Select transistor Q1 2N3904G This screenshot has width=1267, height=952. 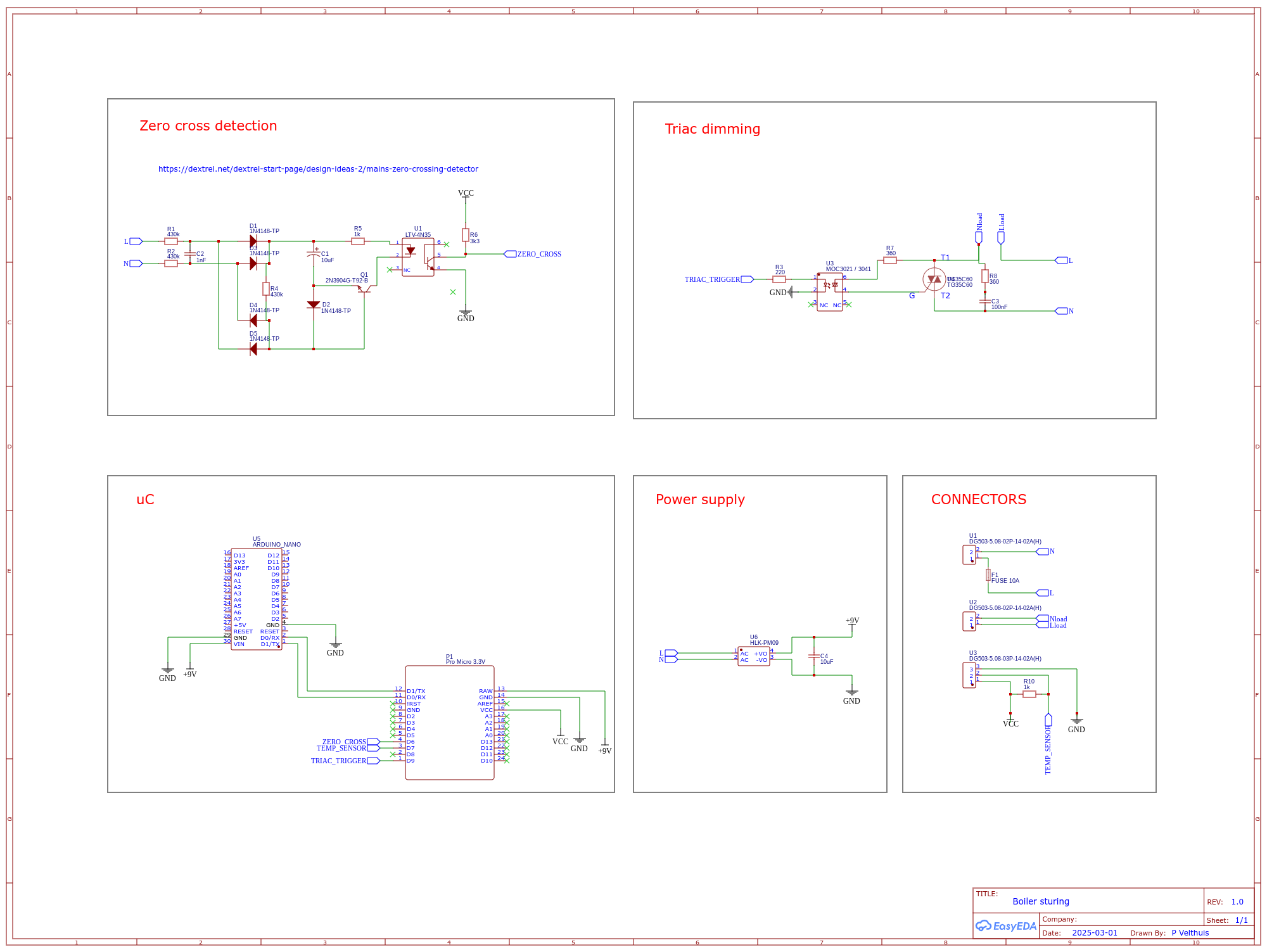364,288
